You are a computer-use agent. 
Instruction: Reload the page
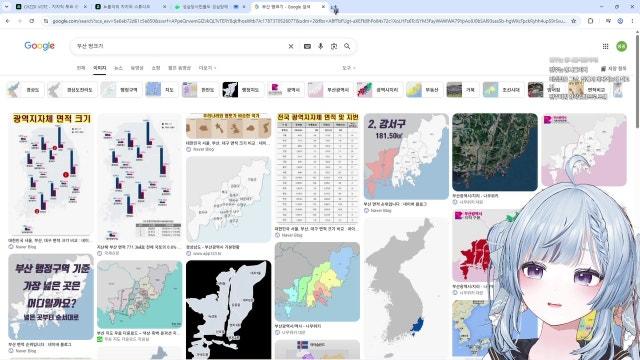(x=31, y=20)
